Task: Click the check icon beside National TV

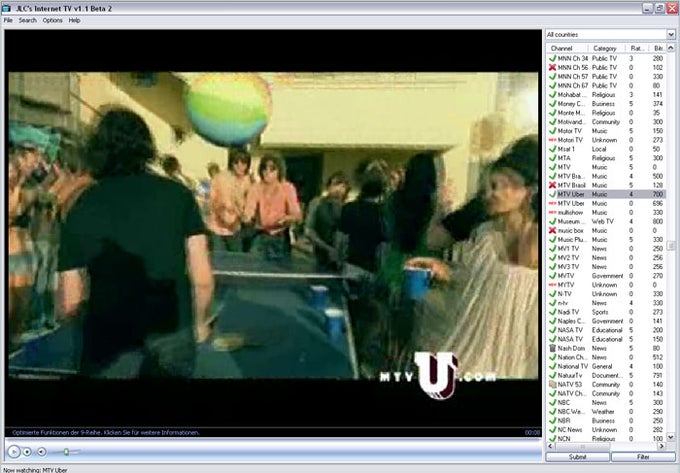Action: (552, 366)
